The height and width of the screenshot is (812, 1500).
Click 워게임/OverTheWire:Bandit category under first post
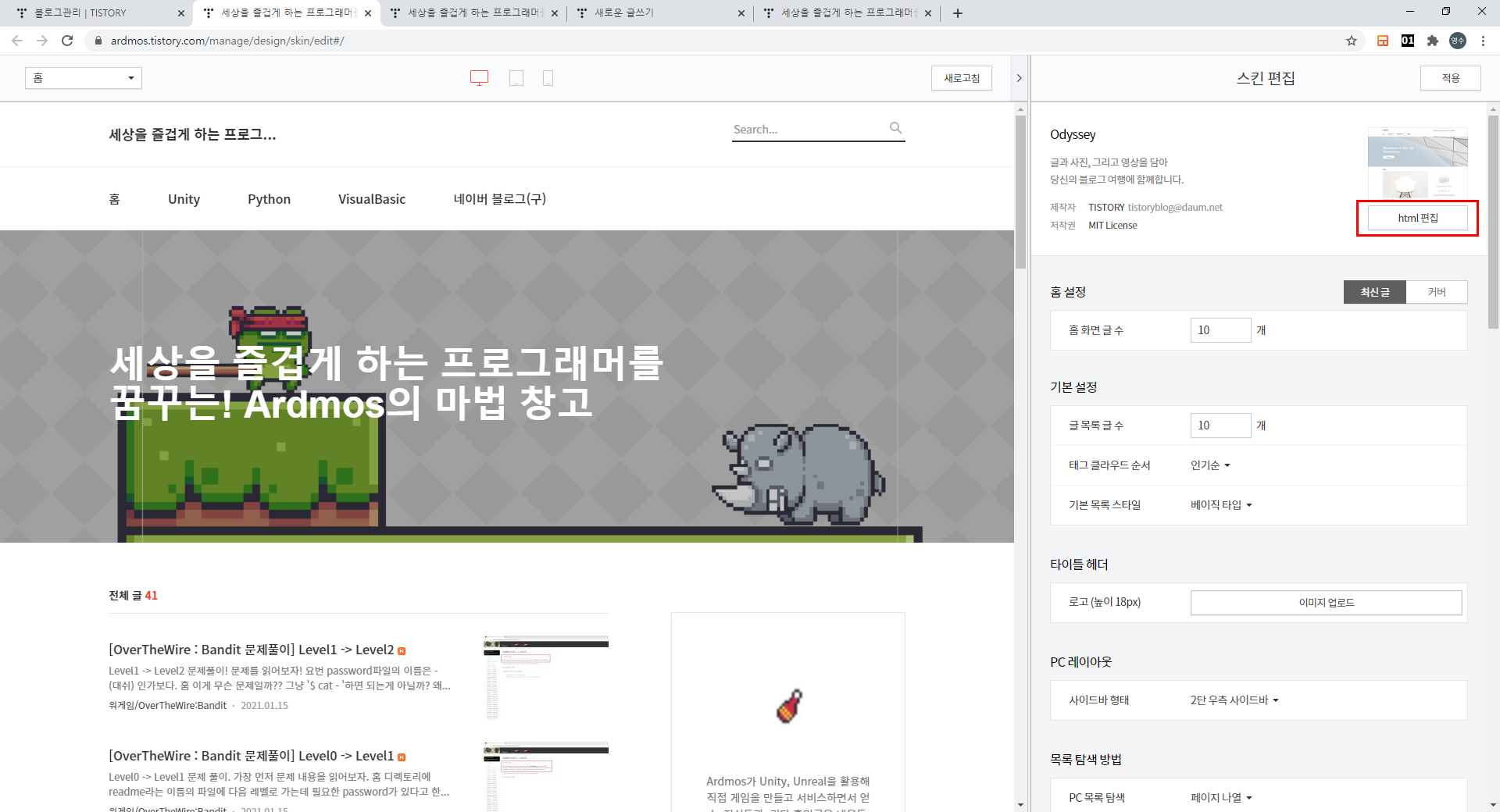167,705
